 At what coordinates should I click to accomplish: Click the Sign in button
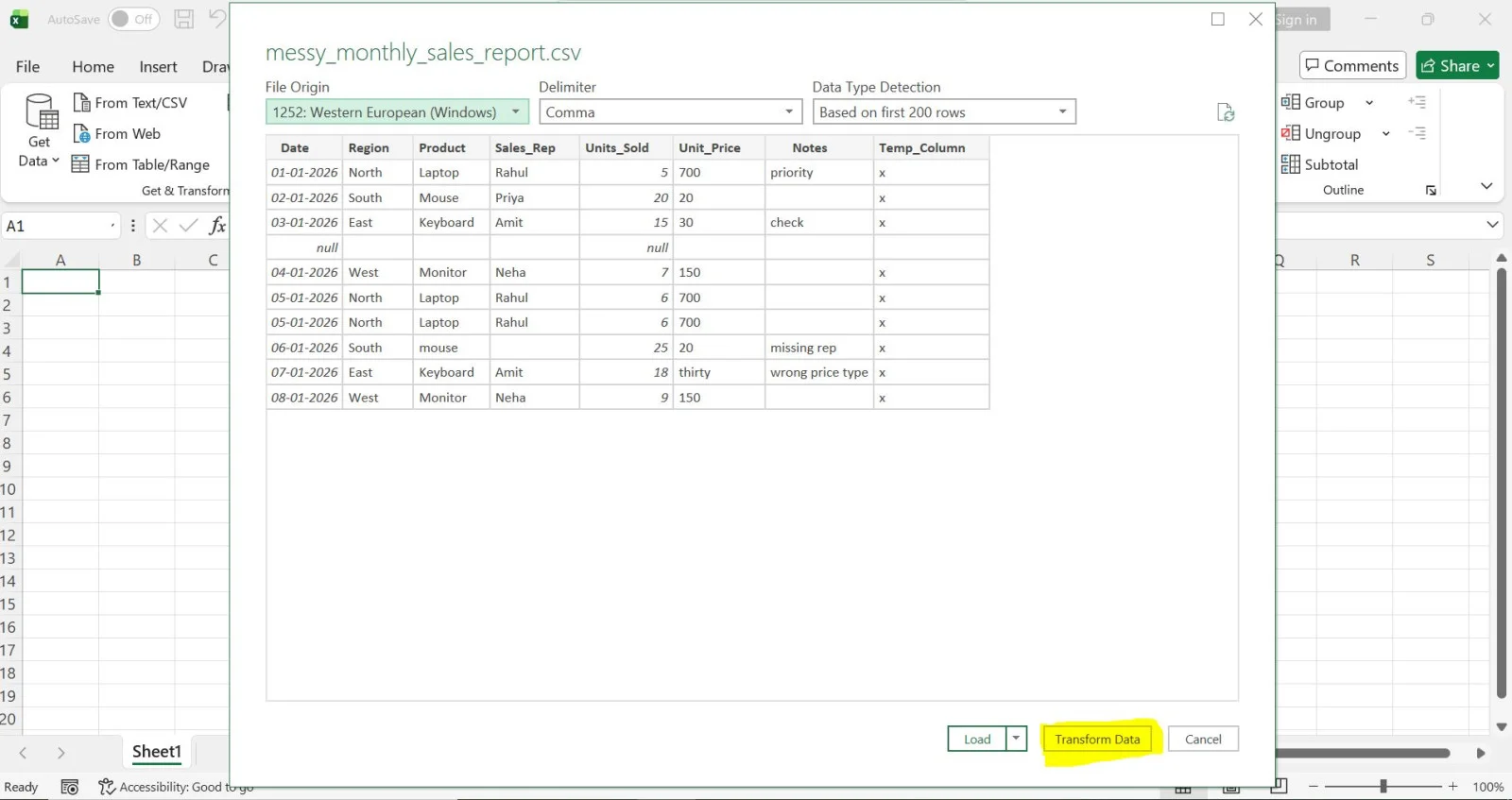(x=1301, y=19)
